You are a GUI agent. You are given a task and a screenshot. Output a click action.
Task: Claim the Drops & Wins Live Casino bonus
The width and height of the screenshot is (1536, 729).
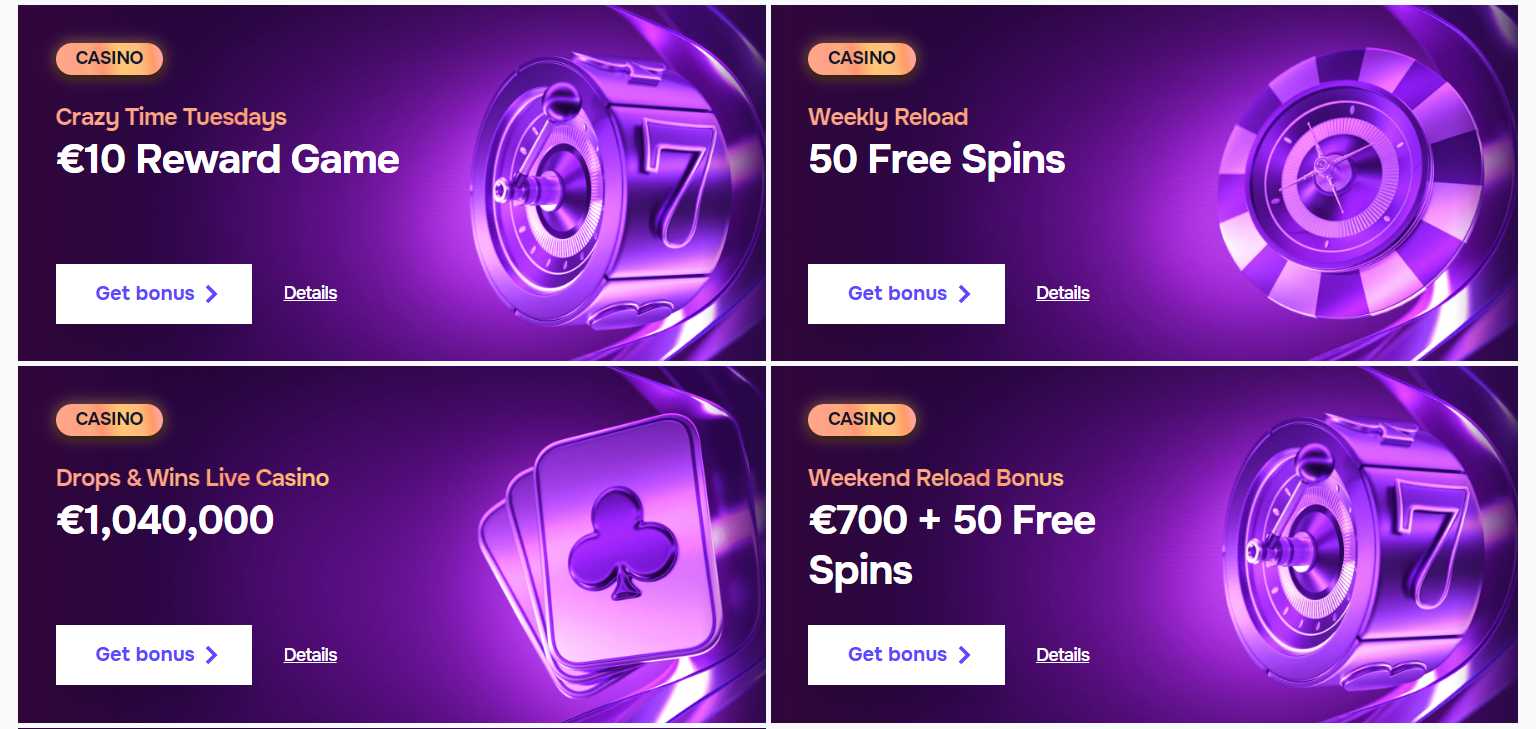[x=154, y=655]
